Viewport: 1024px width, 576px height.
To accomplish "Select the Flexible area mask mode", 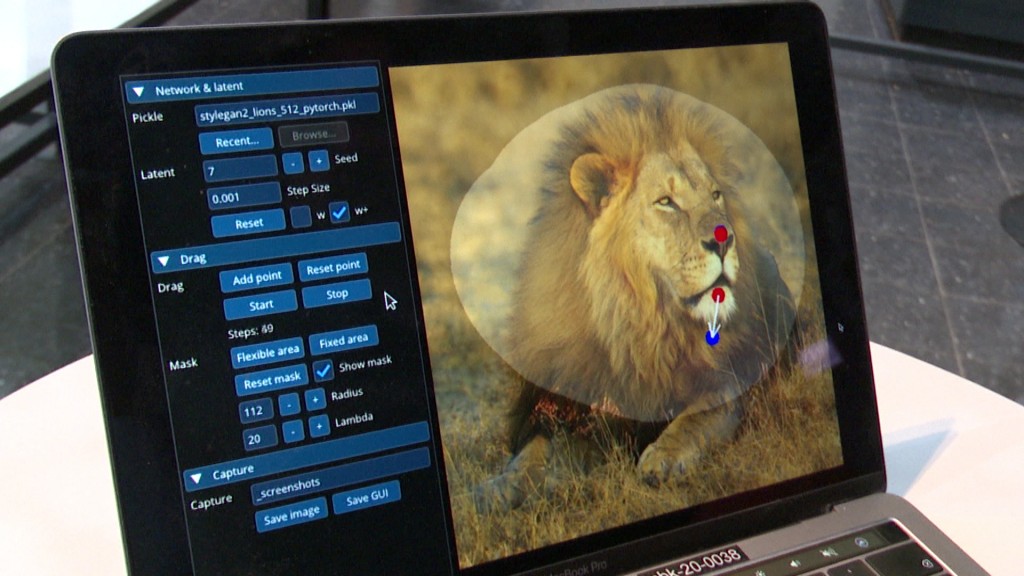I will (x=268, y=353).
